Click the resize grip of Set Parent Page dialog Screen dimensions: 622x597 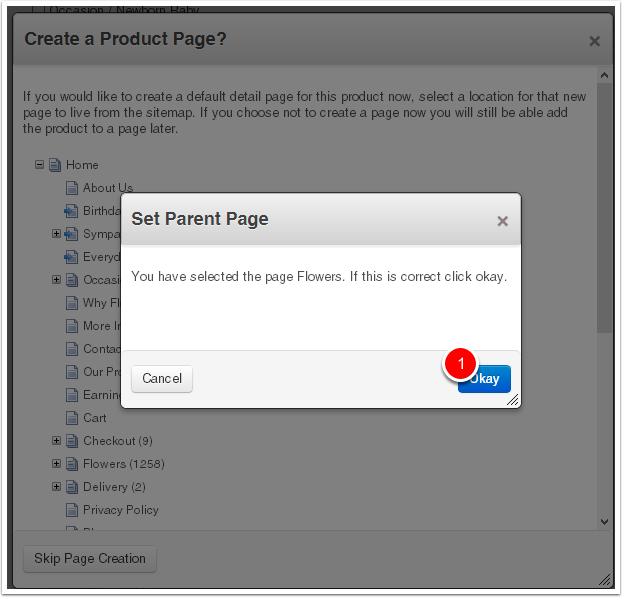coord(513,400)
